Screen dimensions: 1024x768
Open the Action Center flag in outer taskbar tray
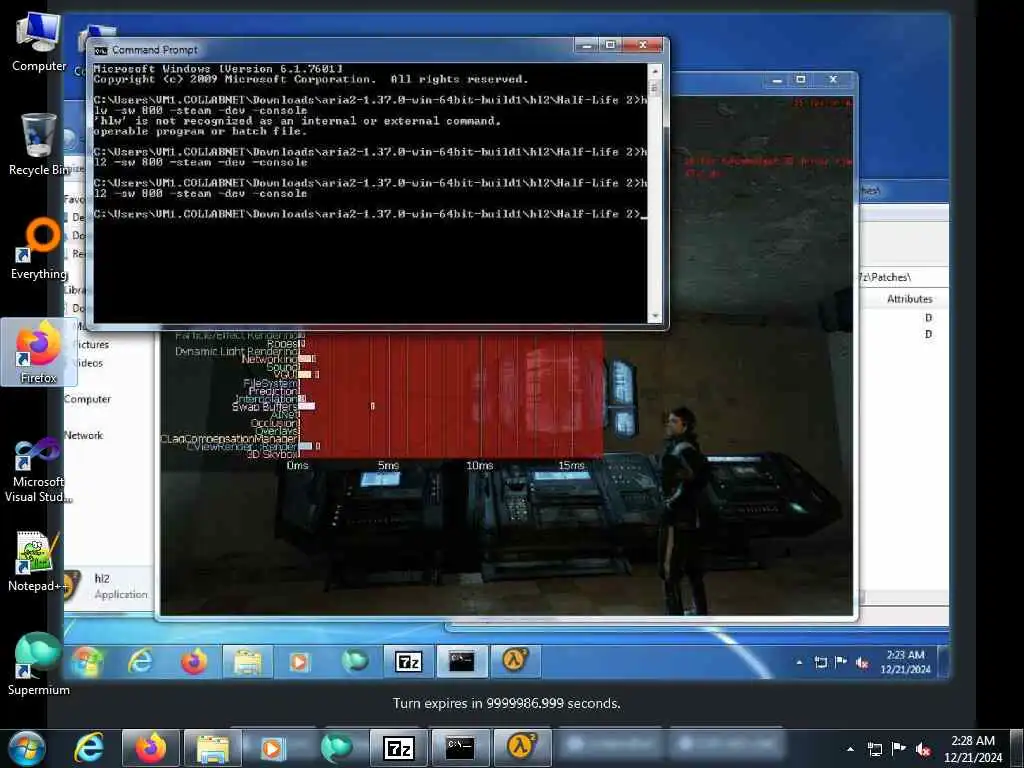[899, 749]
